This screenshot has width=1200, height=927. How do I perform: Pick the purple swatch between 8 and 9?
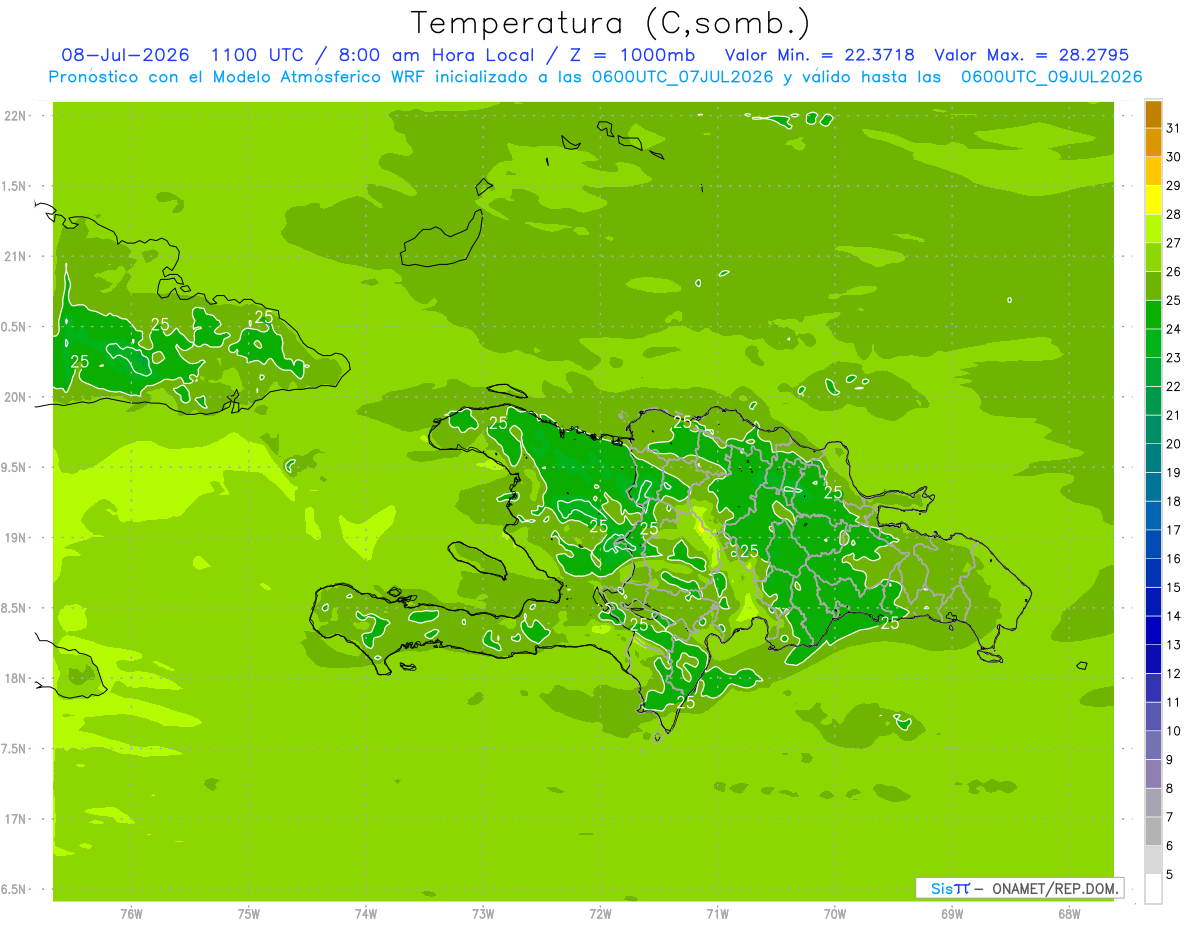pyautogui.click(x=1153, y=774)
